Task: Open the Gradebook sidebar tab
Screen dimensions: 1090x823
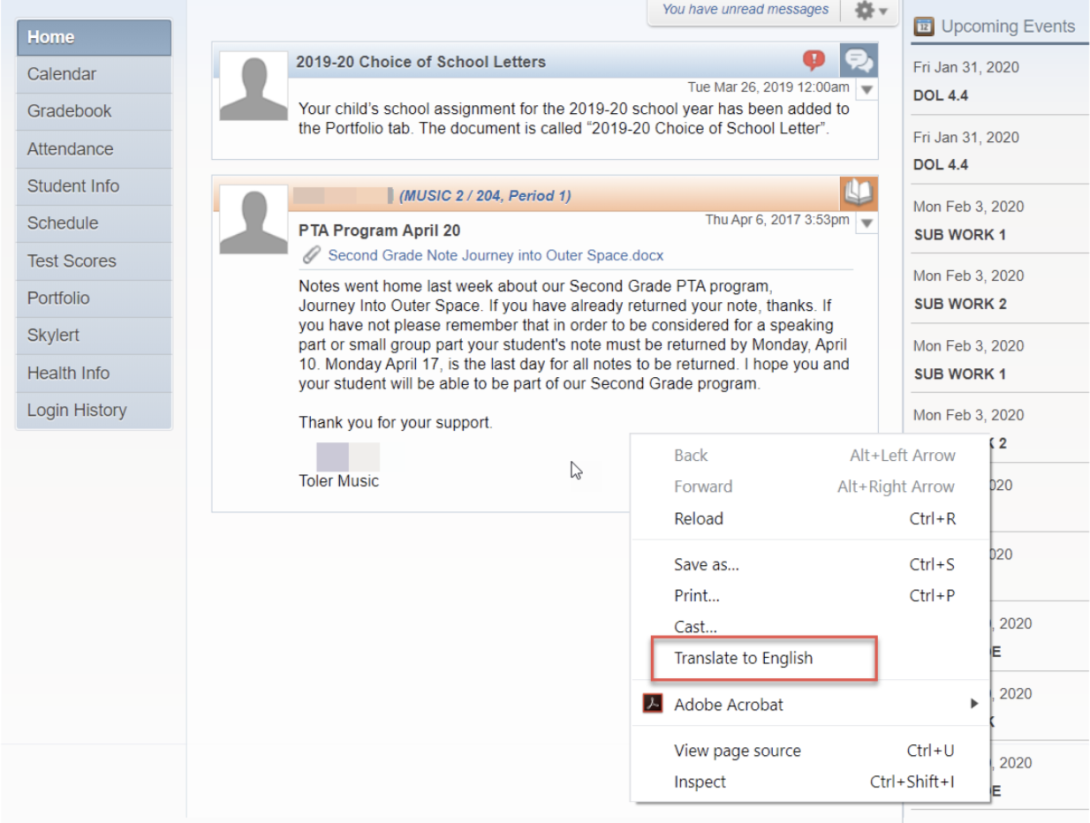Action: 69,111
